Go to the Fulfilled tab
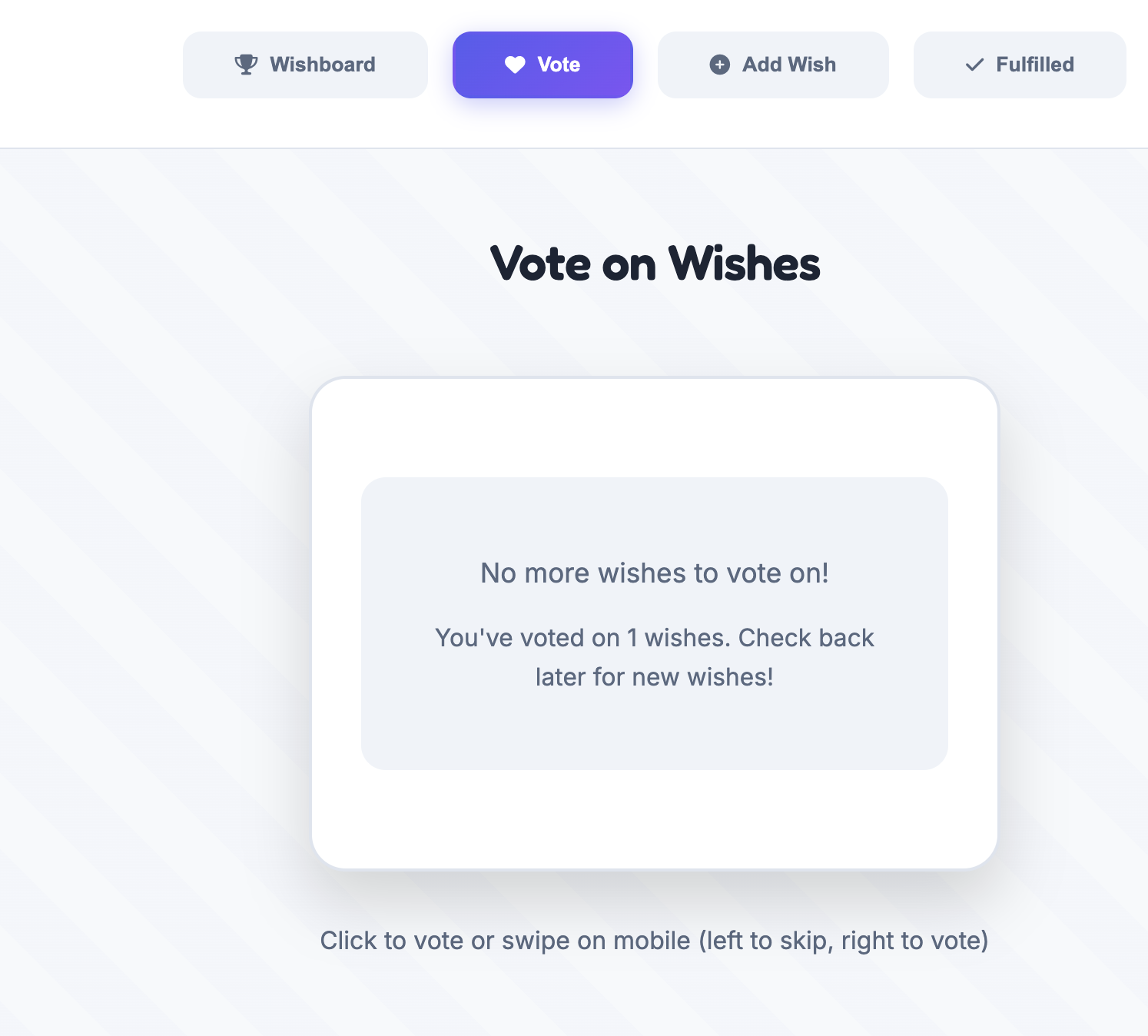 (1020, 65)
